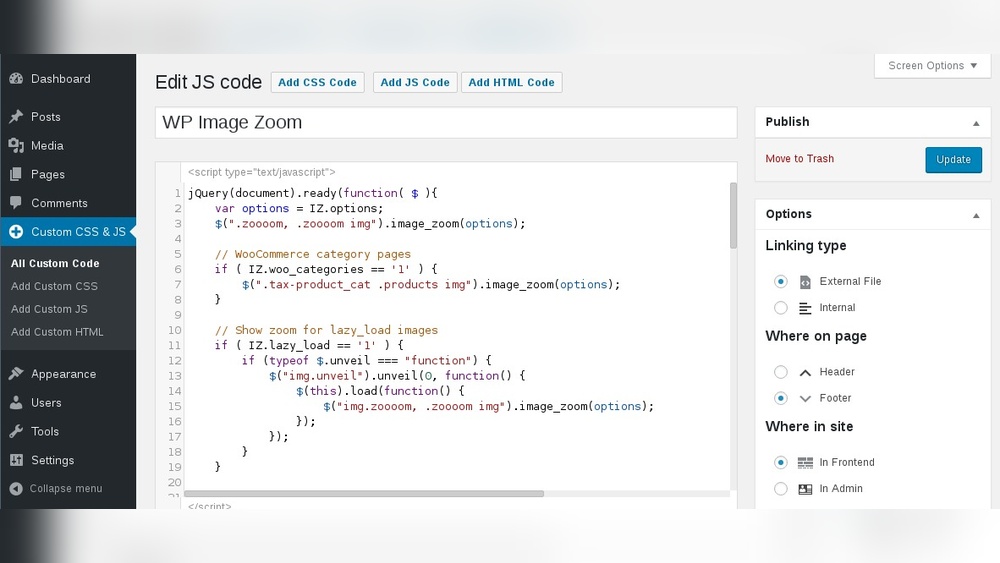Screen dimensions: 1000x563
Task: Click the Header up-chevron icon
Action: [805, 372]
